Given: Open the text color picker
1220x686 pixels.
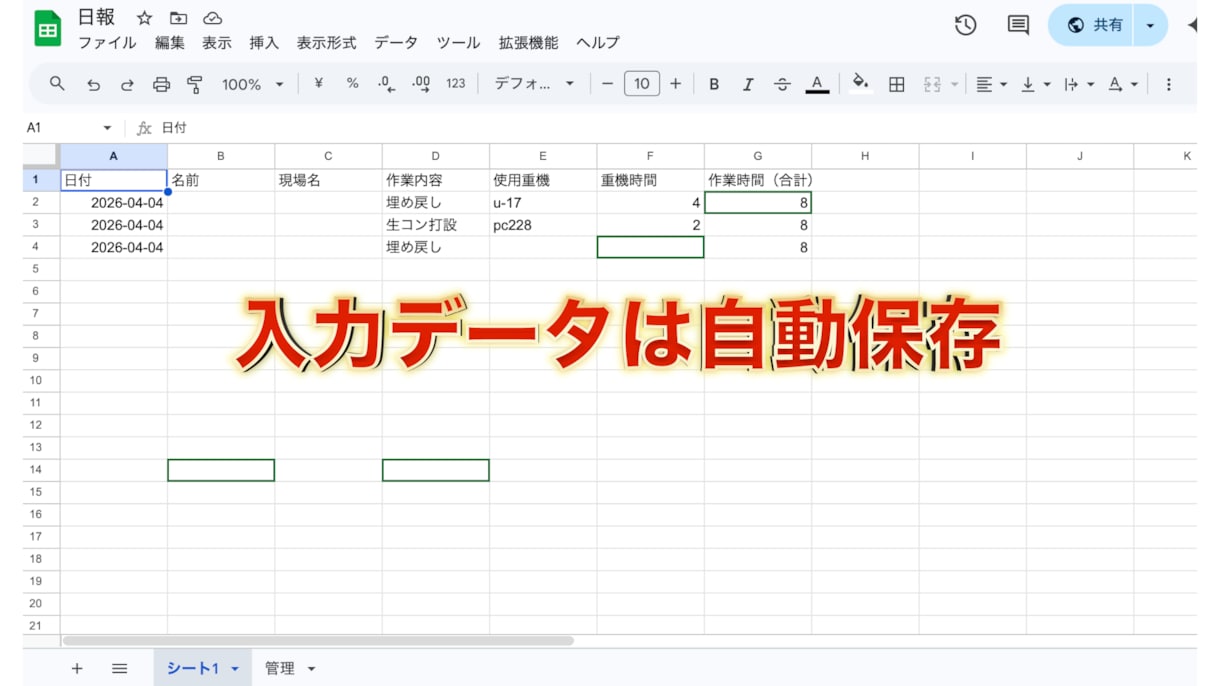Looking at the screenshot, I should click(817, 85).
